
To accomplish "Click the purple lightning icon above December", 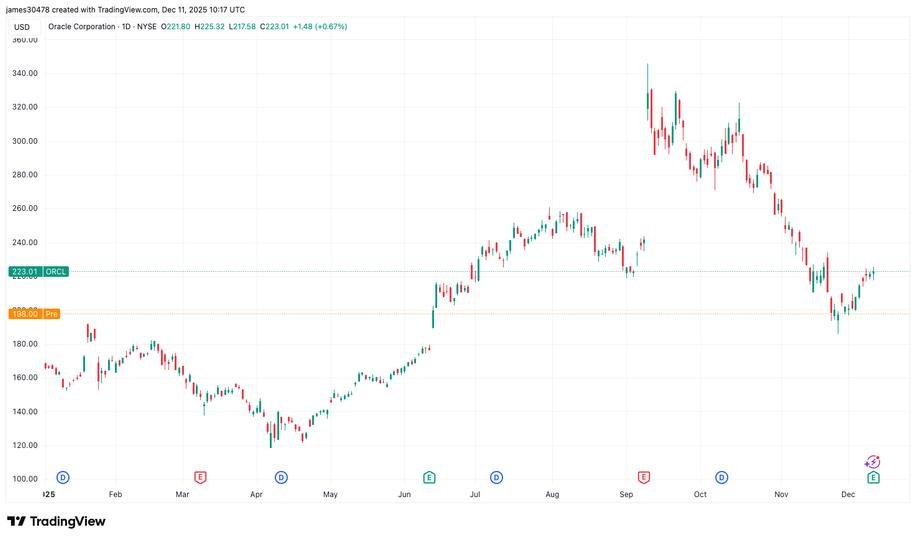I will click(x=871, y=461).
